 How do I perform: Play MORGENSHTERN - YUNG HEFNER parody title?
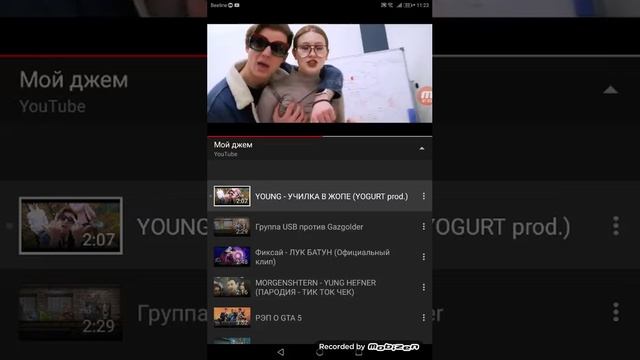(316, 287)
